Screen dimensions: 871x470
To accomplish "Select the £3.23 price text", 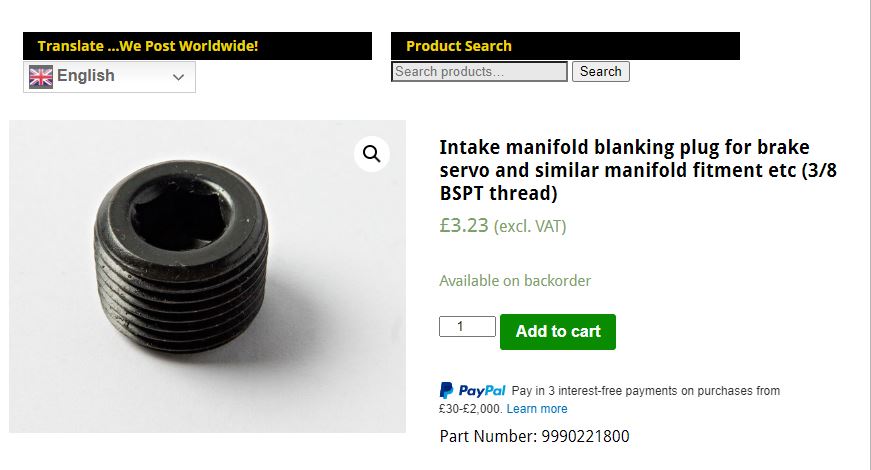I will click(464, 226).
